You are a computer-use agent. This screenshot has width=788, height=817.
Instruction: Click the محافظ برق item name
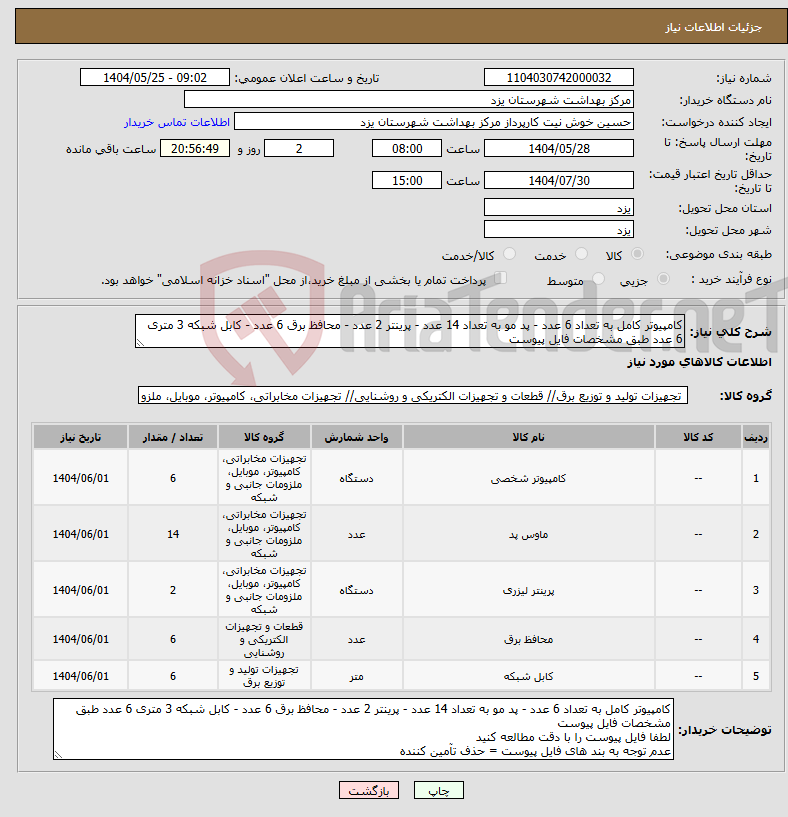[528, 639]
